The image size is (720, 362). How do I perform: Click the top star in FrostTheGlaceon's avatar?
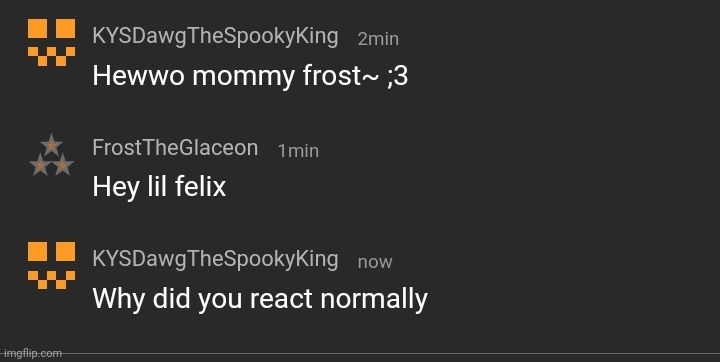pyautogui.click(x=51, y=144)
